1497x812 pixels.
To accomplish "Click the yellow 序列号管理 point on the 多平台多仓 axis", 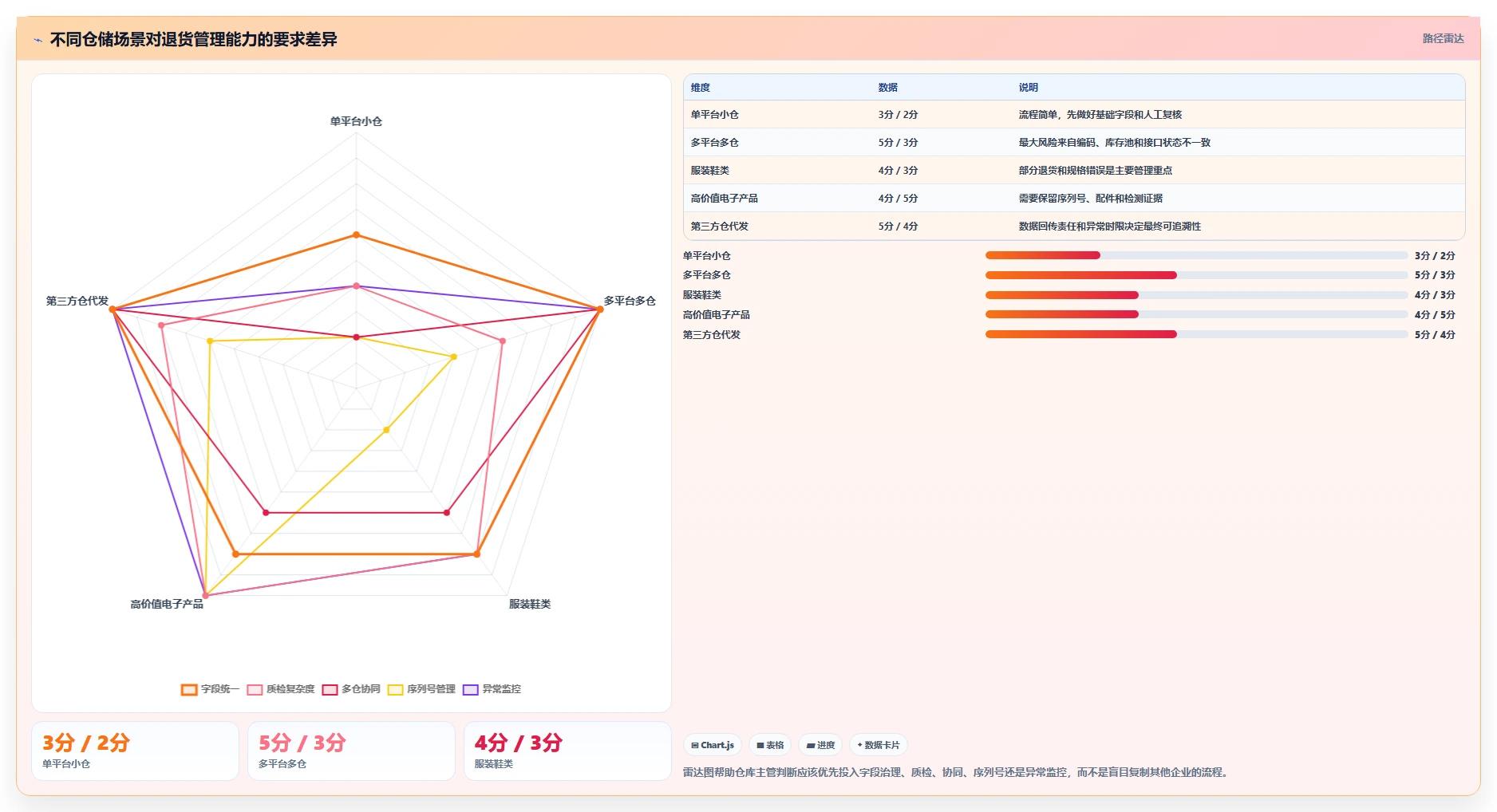I will click(454, 357).
